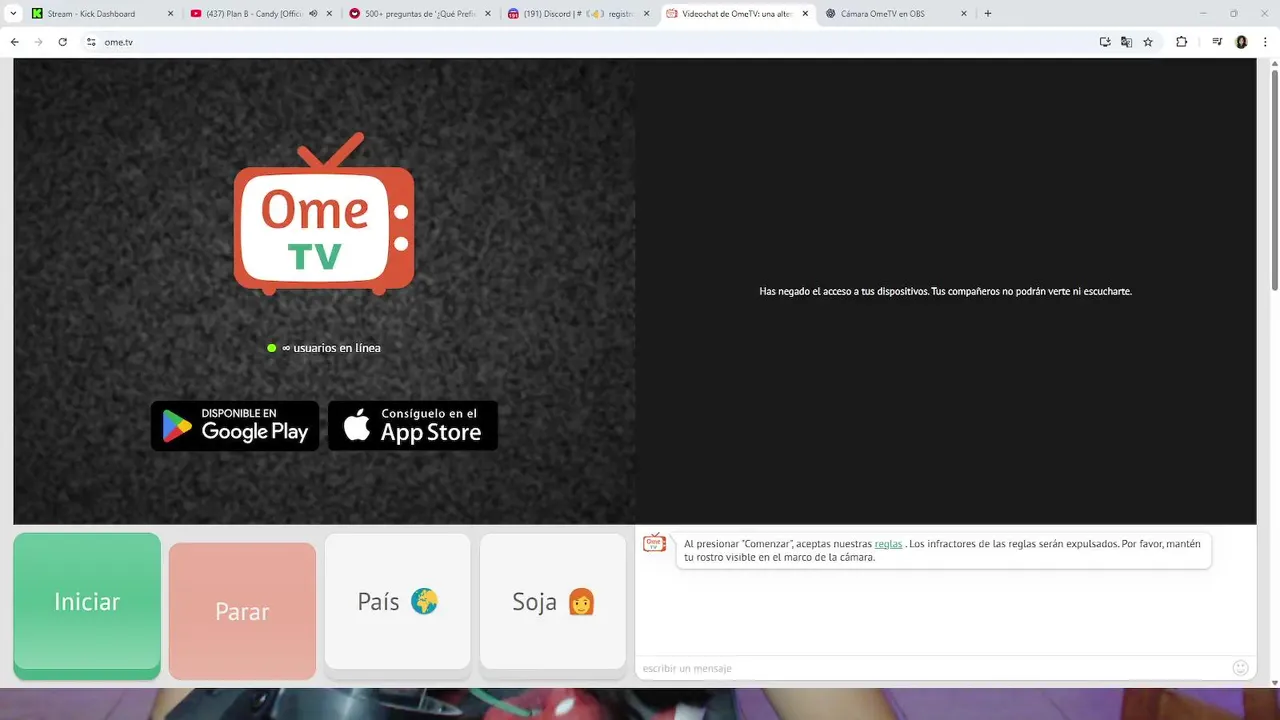
Task: Click the Google Play download badge
Action: coord(235,426)
